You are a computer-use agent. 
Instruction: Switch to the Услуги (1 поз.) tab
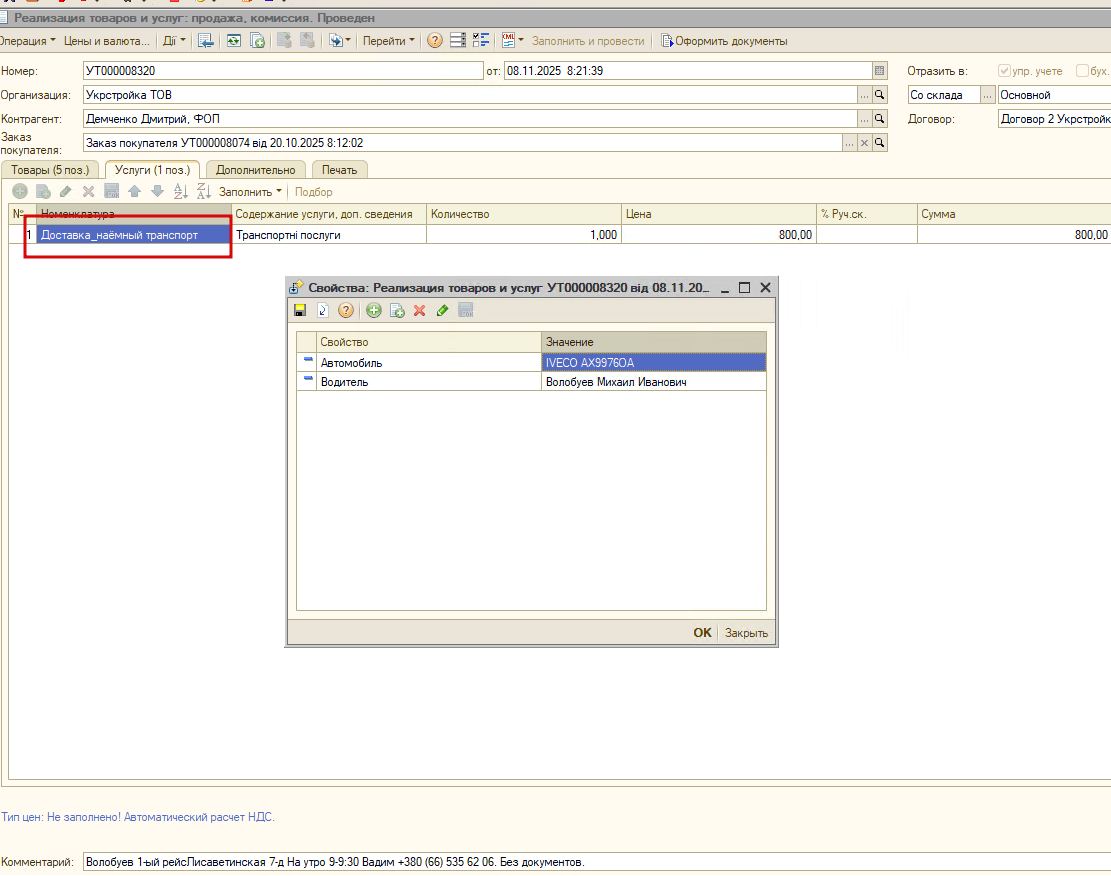152,170
